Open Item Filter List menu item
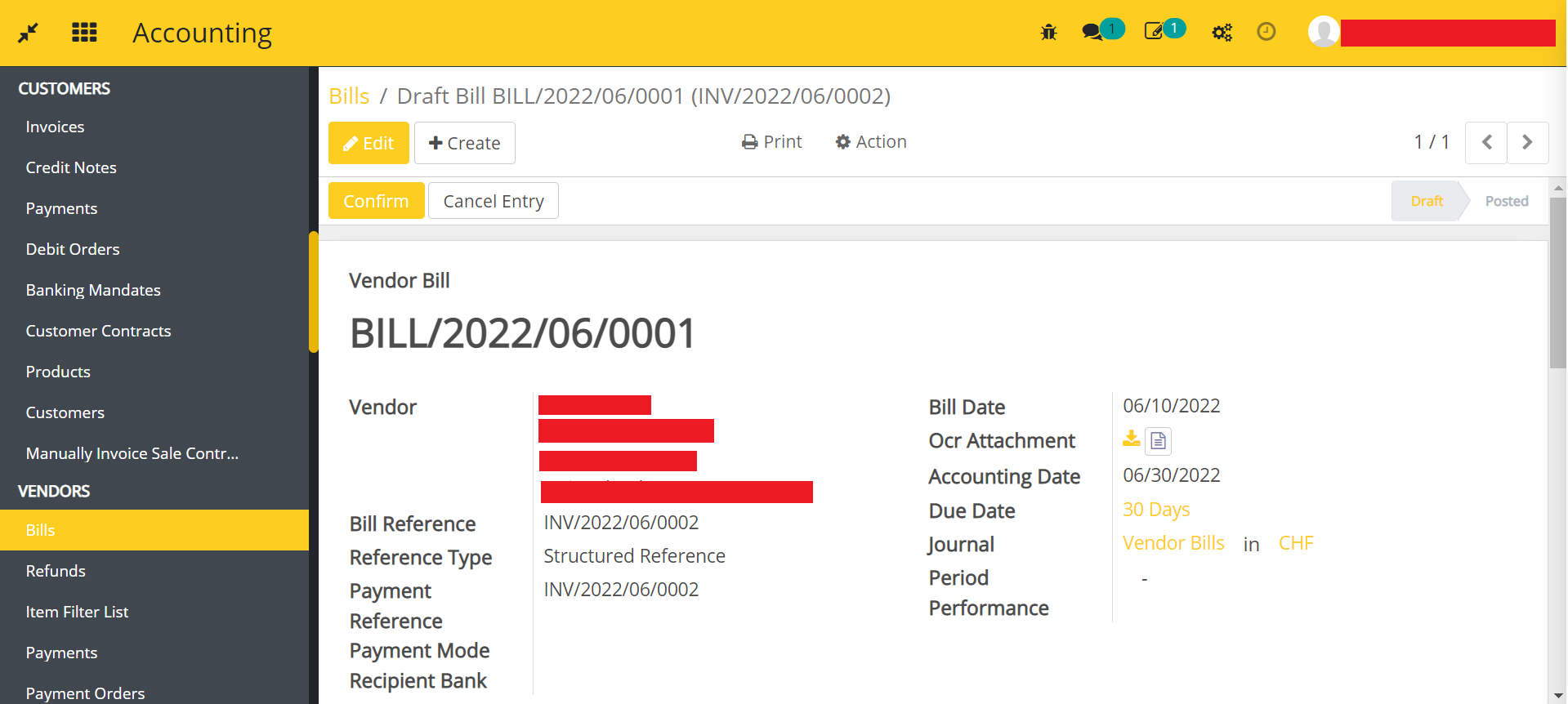The width and height of the screenshot is (1568, 704). (77, 612)
